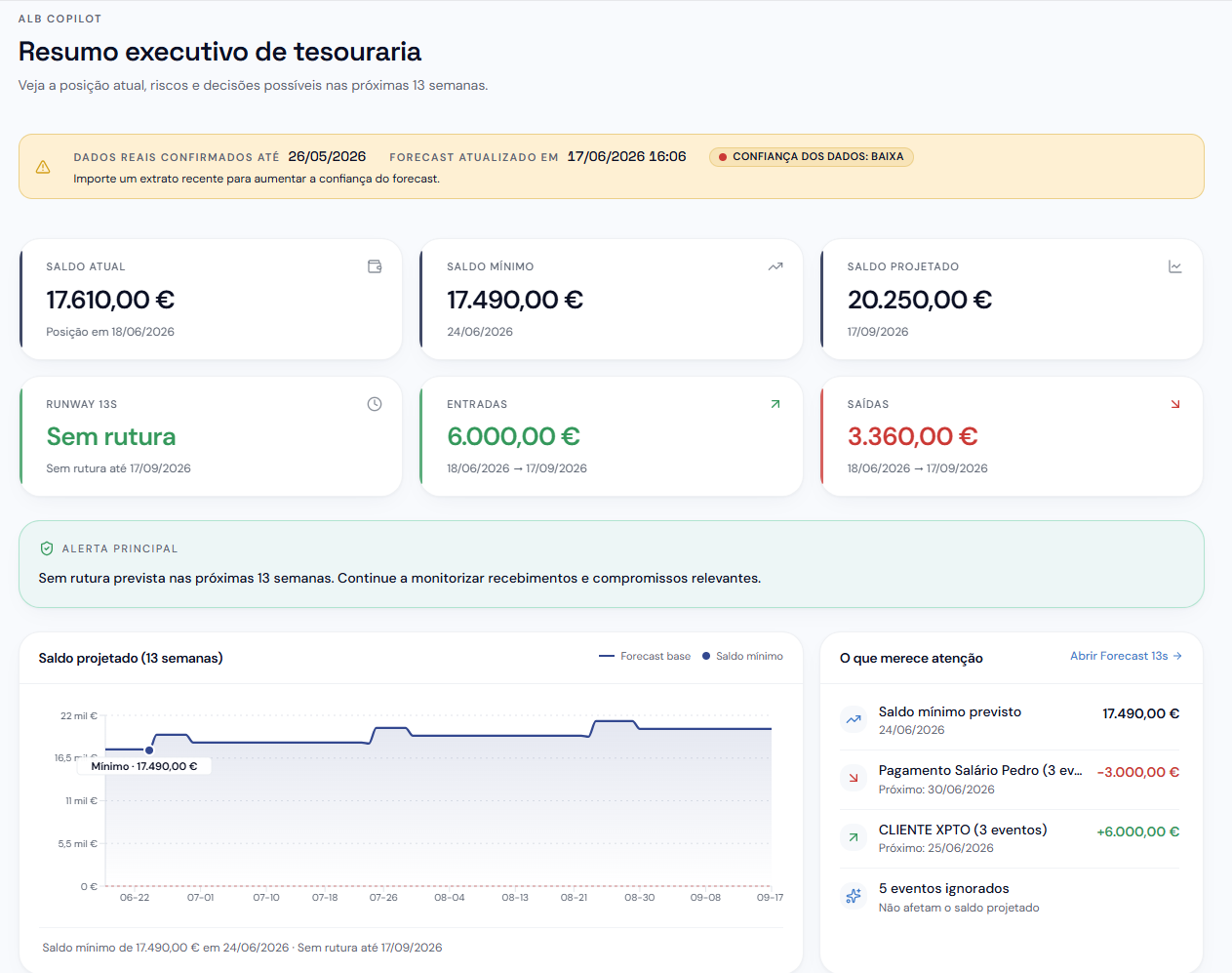Click the warning triangle icon in banner
1232x973 pixels.
pyautogui.click(x=43, y=167)
